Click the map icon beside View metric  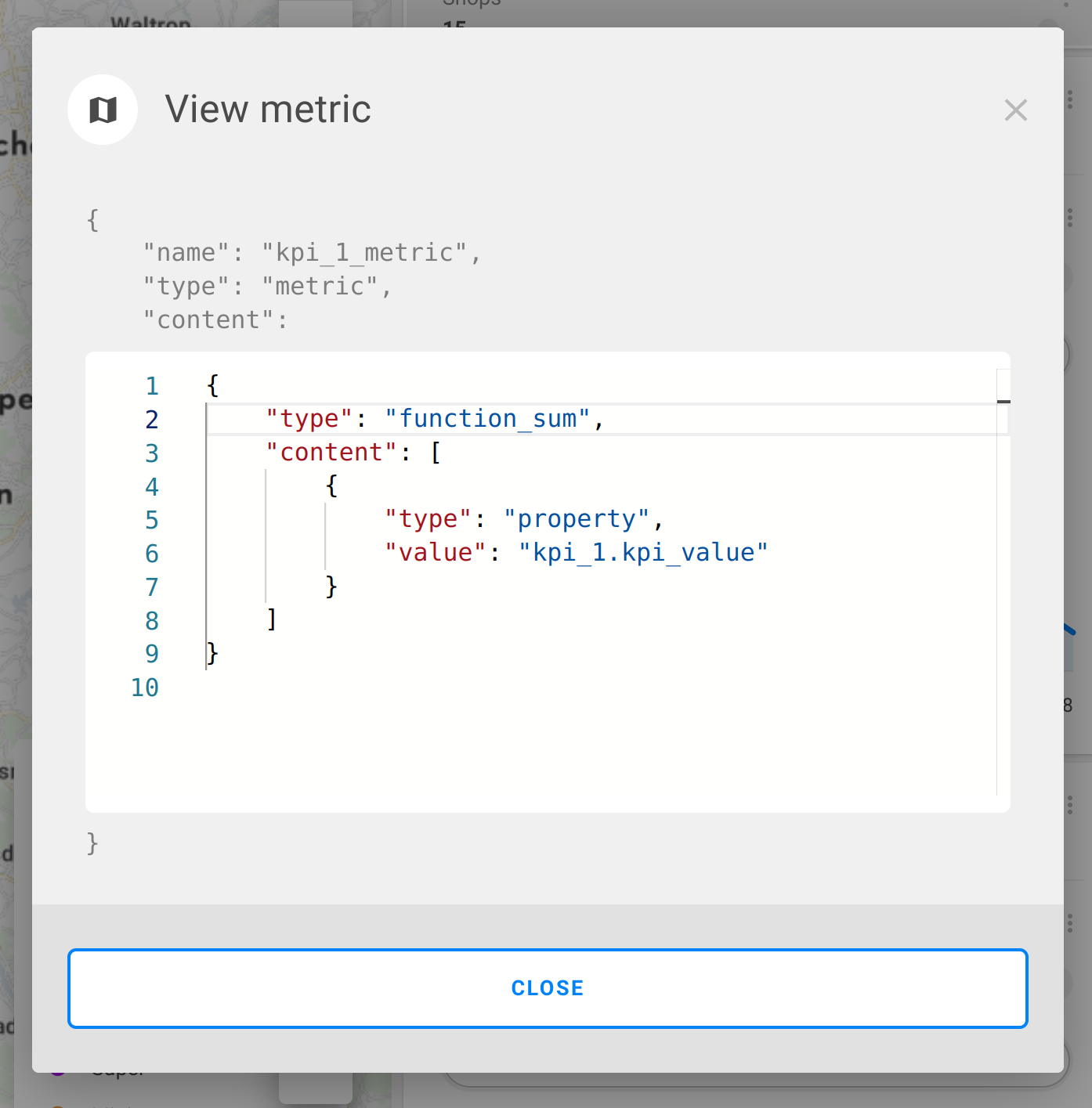(103, 110)
